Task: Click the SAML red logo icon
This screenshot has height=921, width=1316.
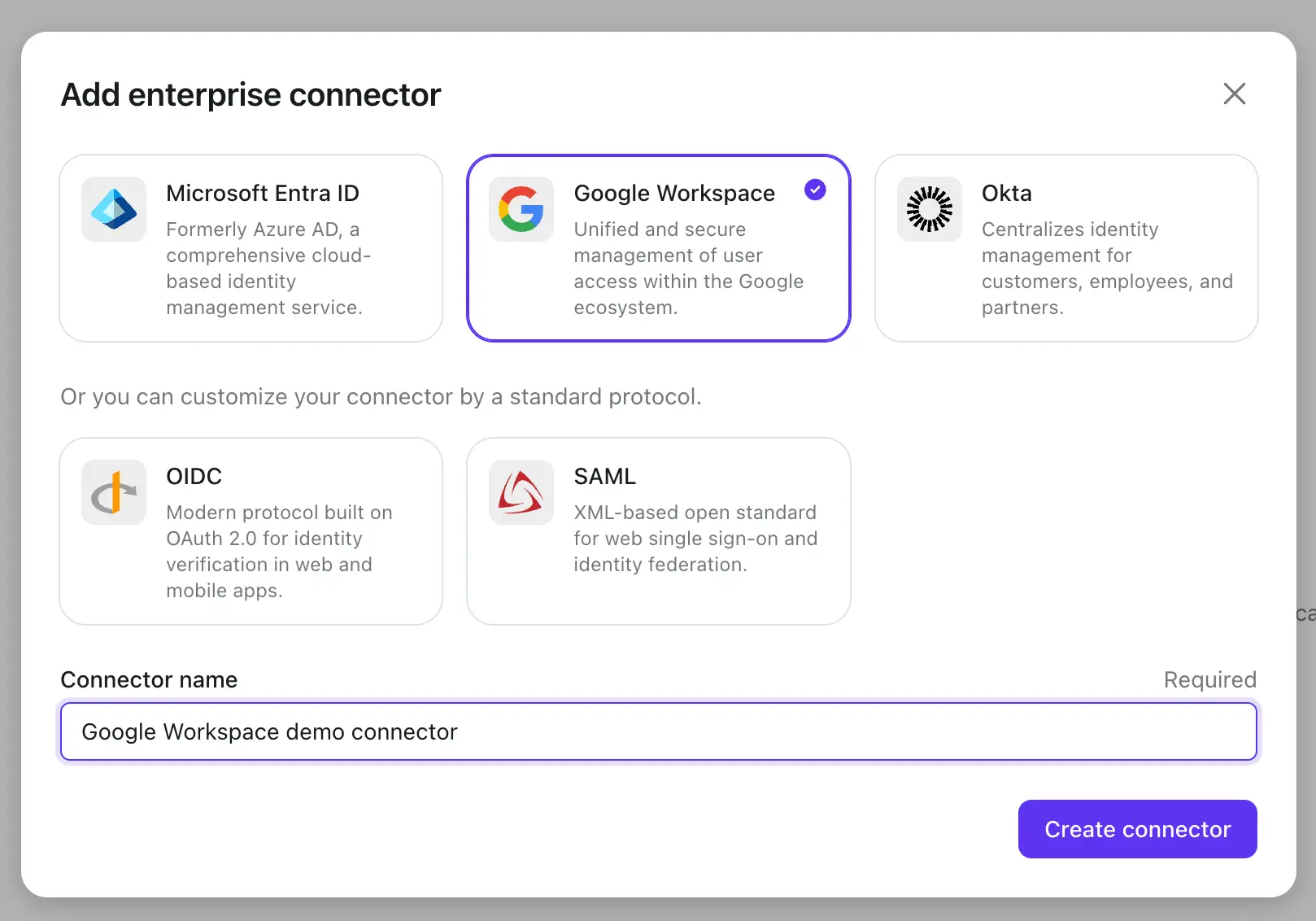Action: pos(521,491)
